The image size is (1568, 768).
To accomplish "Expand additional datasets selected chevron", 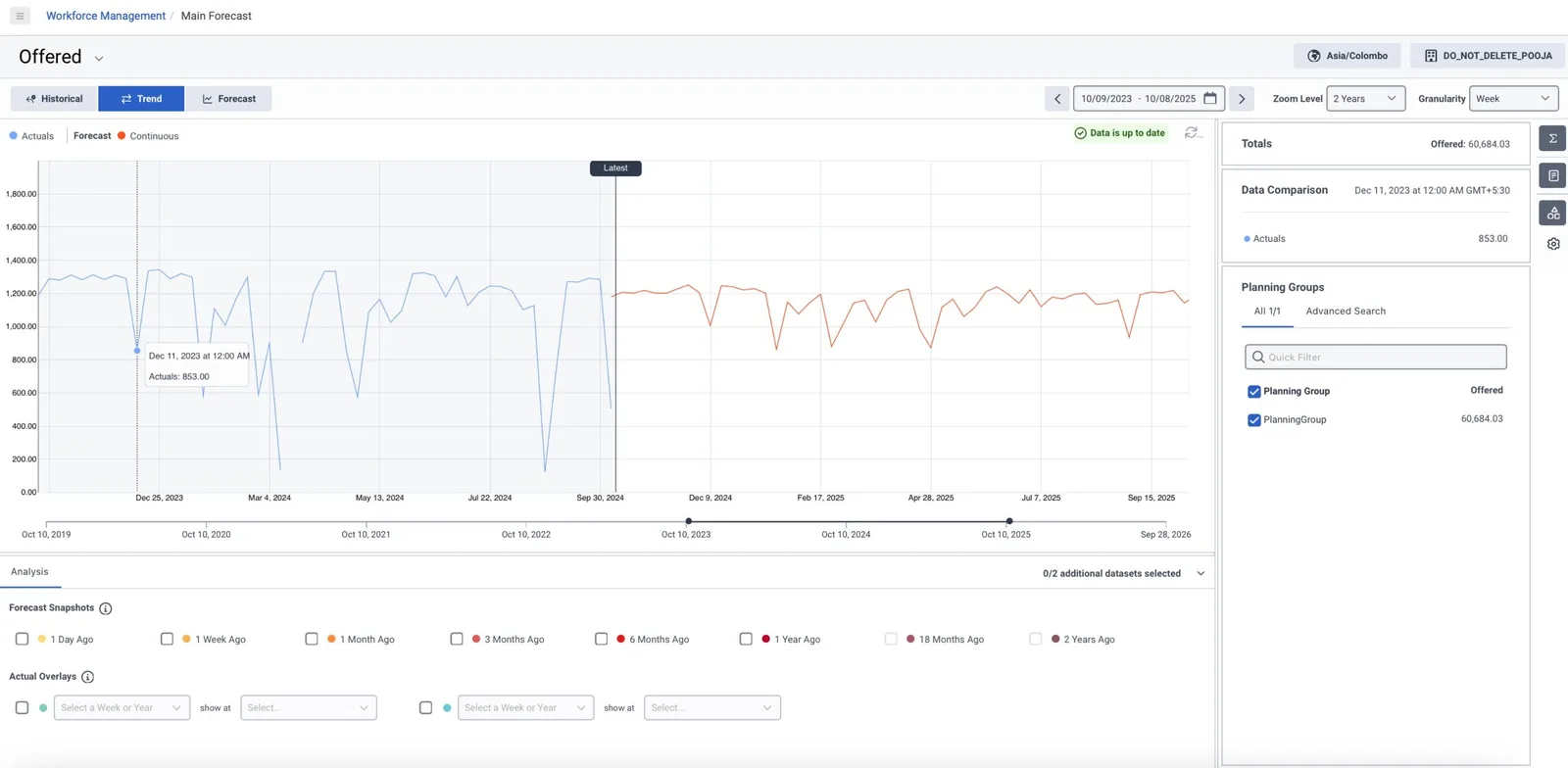I will (x=1200, y=574).
